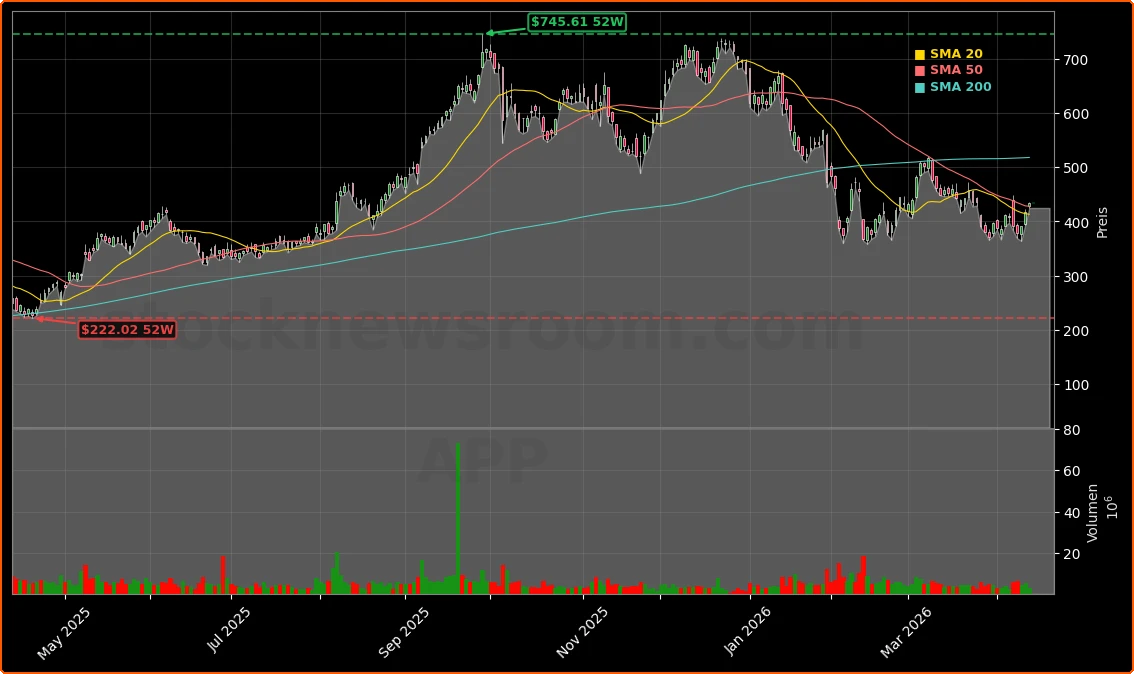
Task: Click the Sep 2025 date label
Action: click(x=404, y=633)
